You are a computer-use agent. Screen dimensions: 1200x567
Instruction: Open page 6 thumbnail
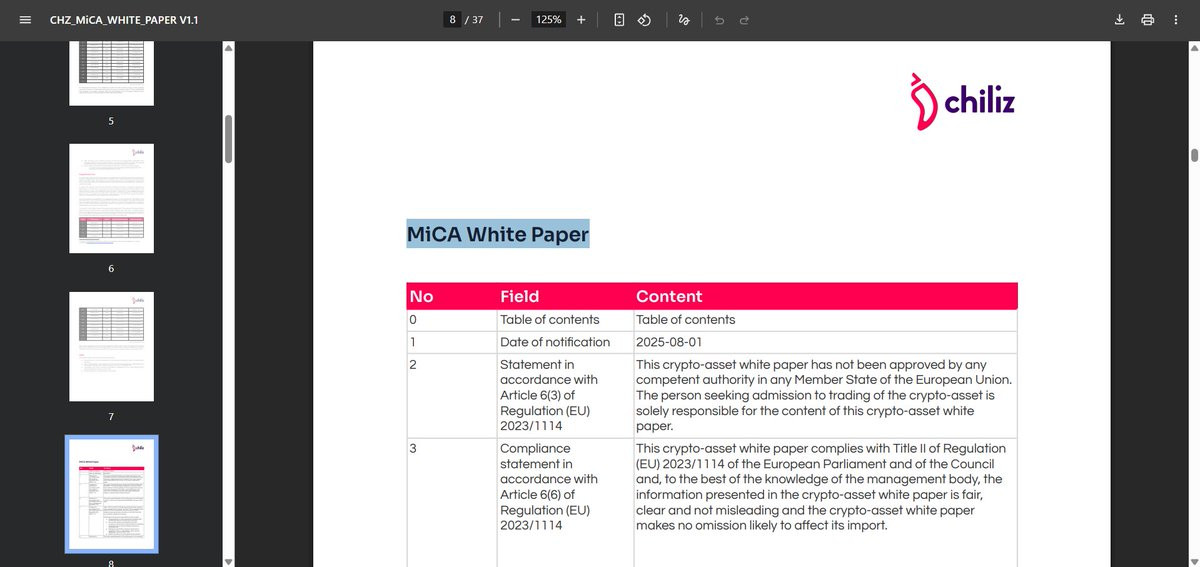(111, 198)
